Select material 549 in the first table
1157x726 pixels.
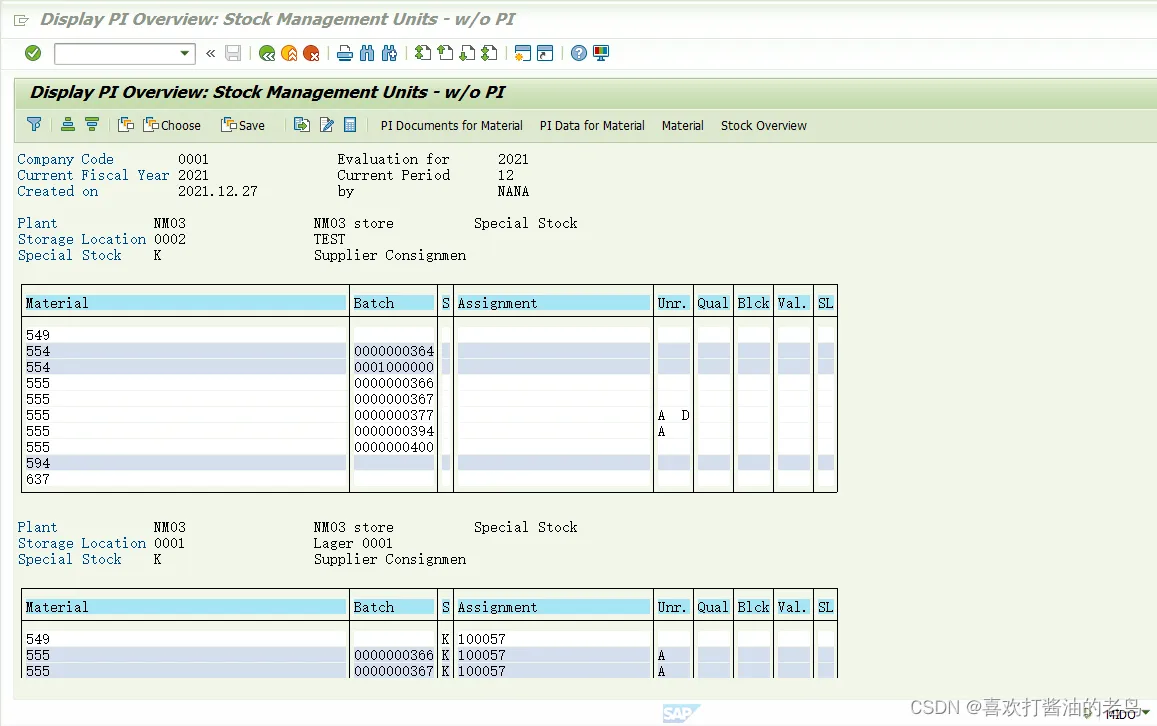[x=38, y=335]
